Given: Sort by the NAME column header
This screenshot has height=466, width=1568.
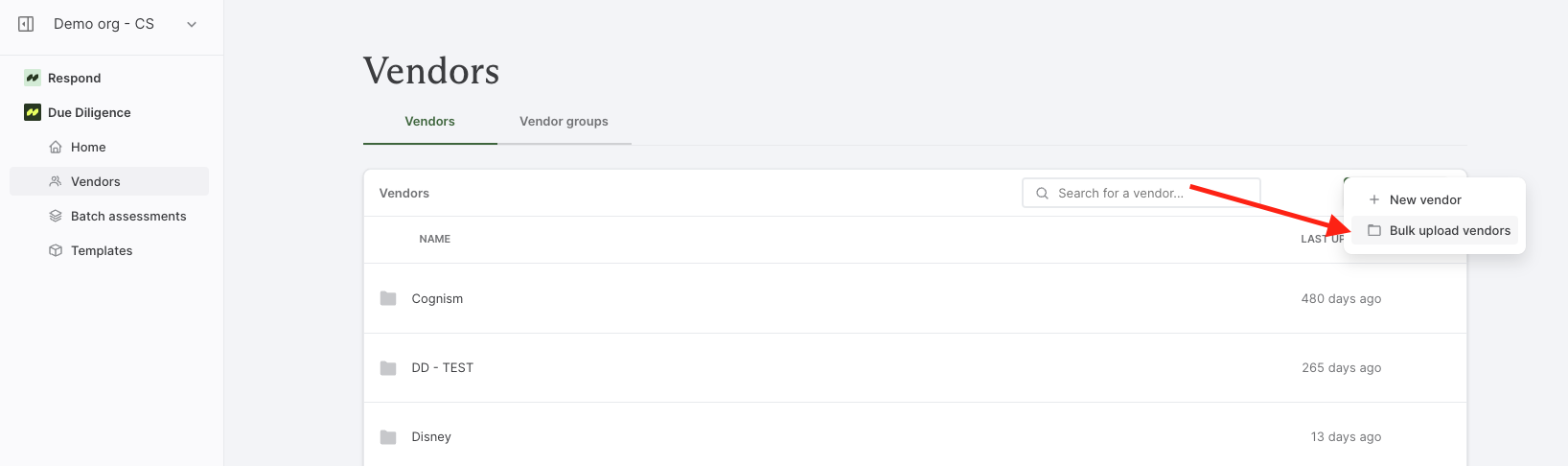Looking at the screenshot, I should click(x=434, y=239).
